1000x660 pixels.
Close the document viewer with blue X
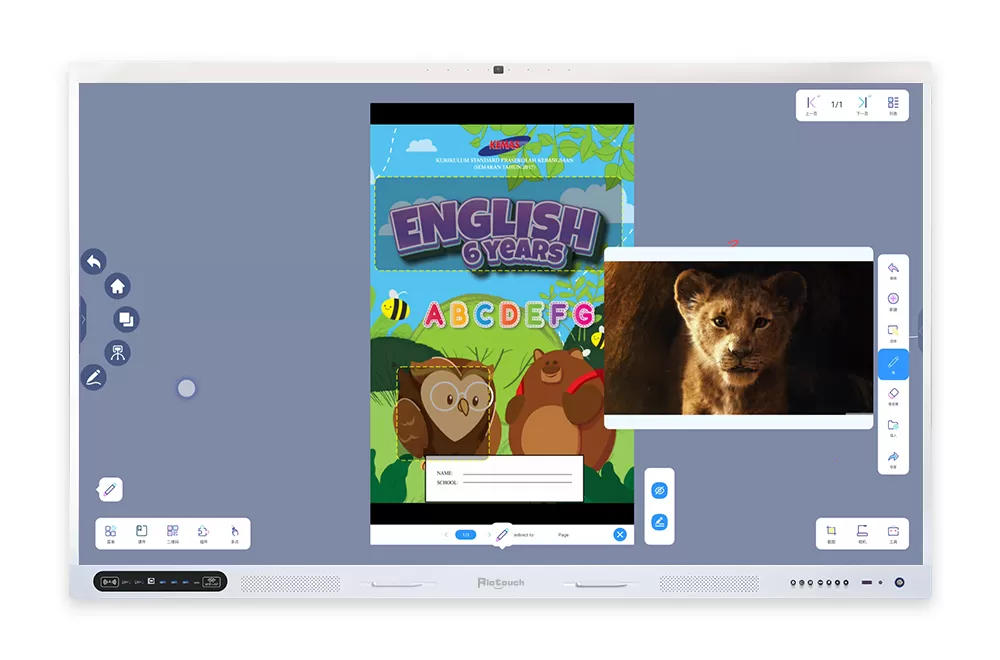[620, 534]
